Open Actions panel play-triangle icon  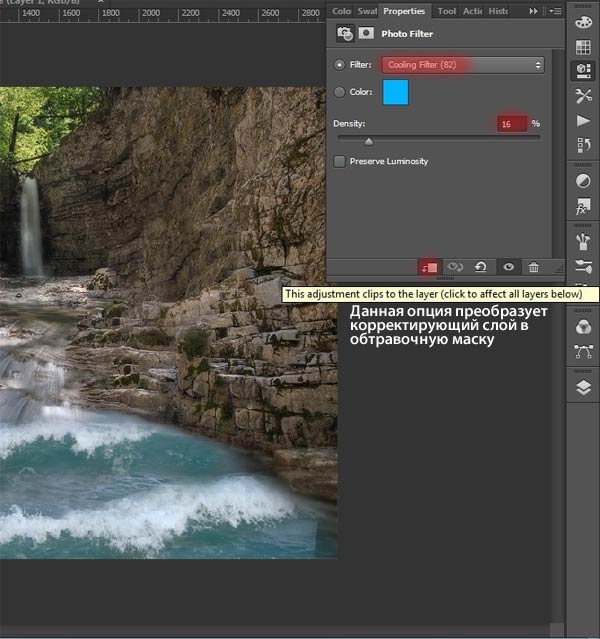pos(583,121)
